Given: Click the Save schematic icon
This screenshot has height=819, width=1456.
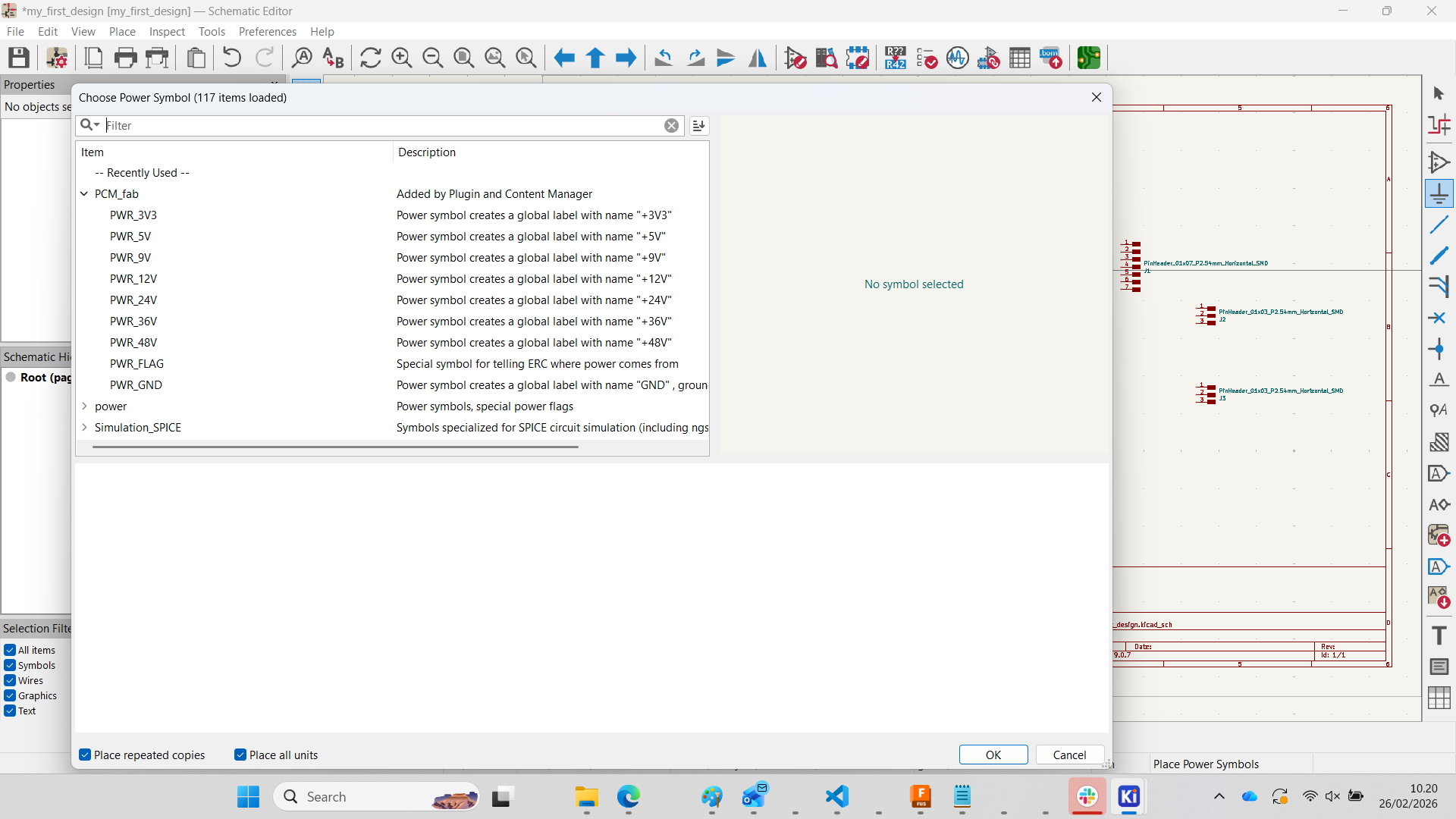Looking at the screenshot, I should click(19, 58).
